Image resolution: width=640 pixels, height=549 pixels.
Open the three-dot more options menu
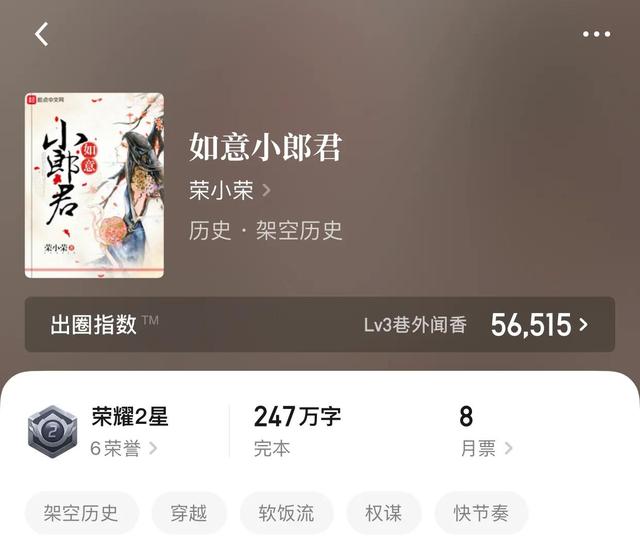point(596,34)
